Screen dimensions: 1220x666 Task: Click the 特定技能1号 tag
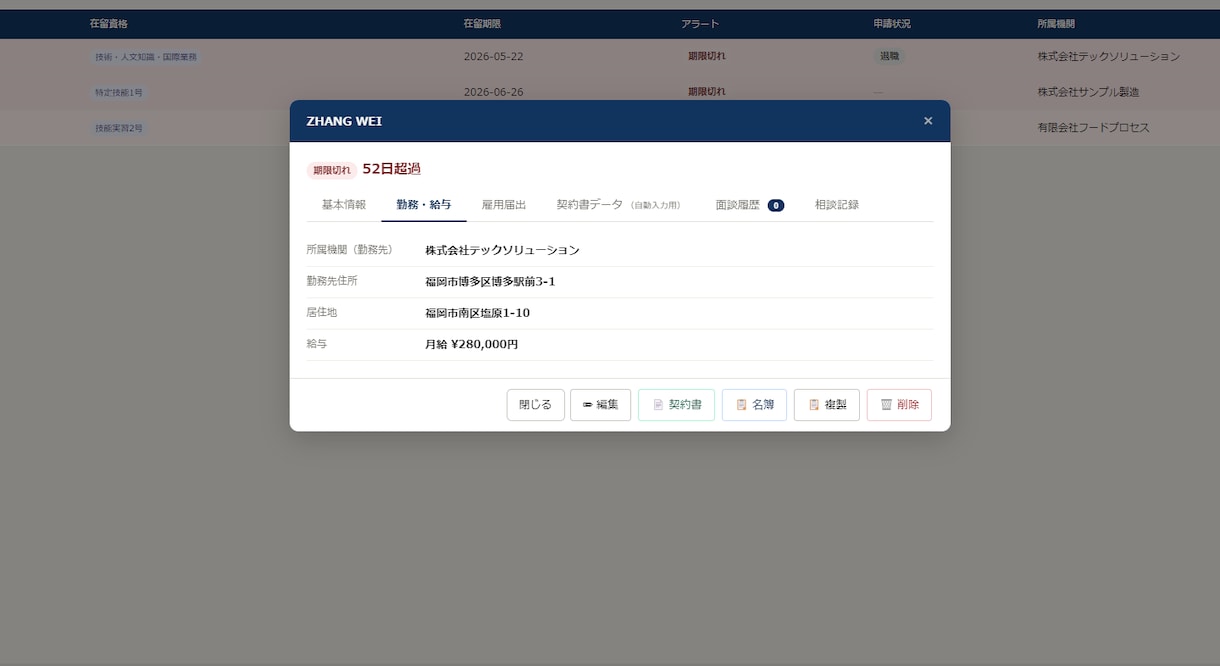click(119, 93)
